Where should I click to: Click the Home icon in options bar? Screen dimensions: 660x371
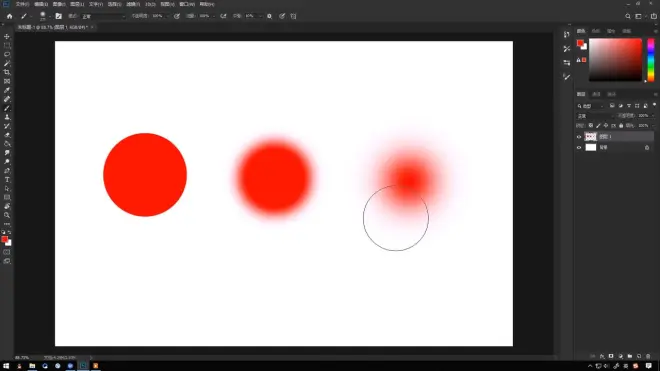(x=10, y=16)
